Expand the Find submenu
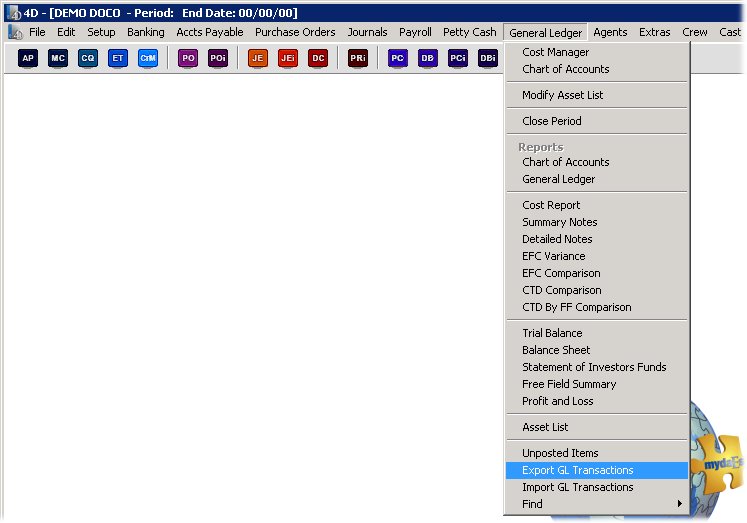 pos(596,504)
